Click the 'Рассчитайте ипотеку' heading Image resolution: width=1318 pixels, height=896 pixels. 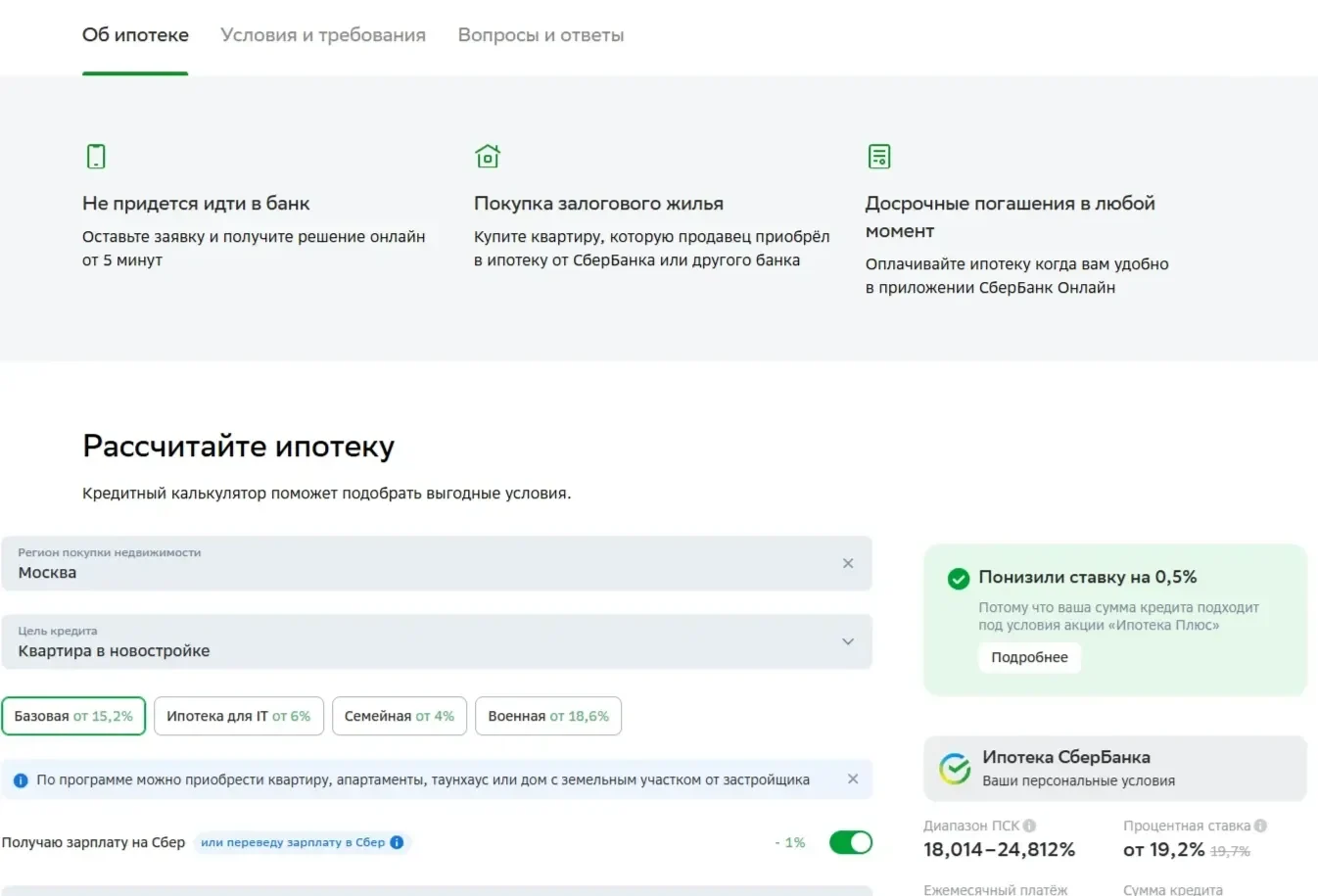coord(238,446)
